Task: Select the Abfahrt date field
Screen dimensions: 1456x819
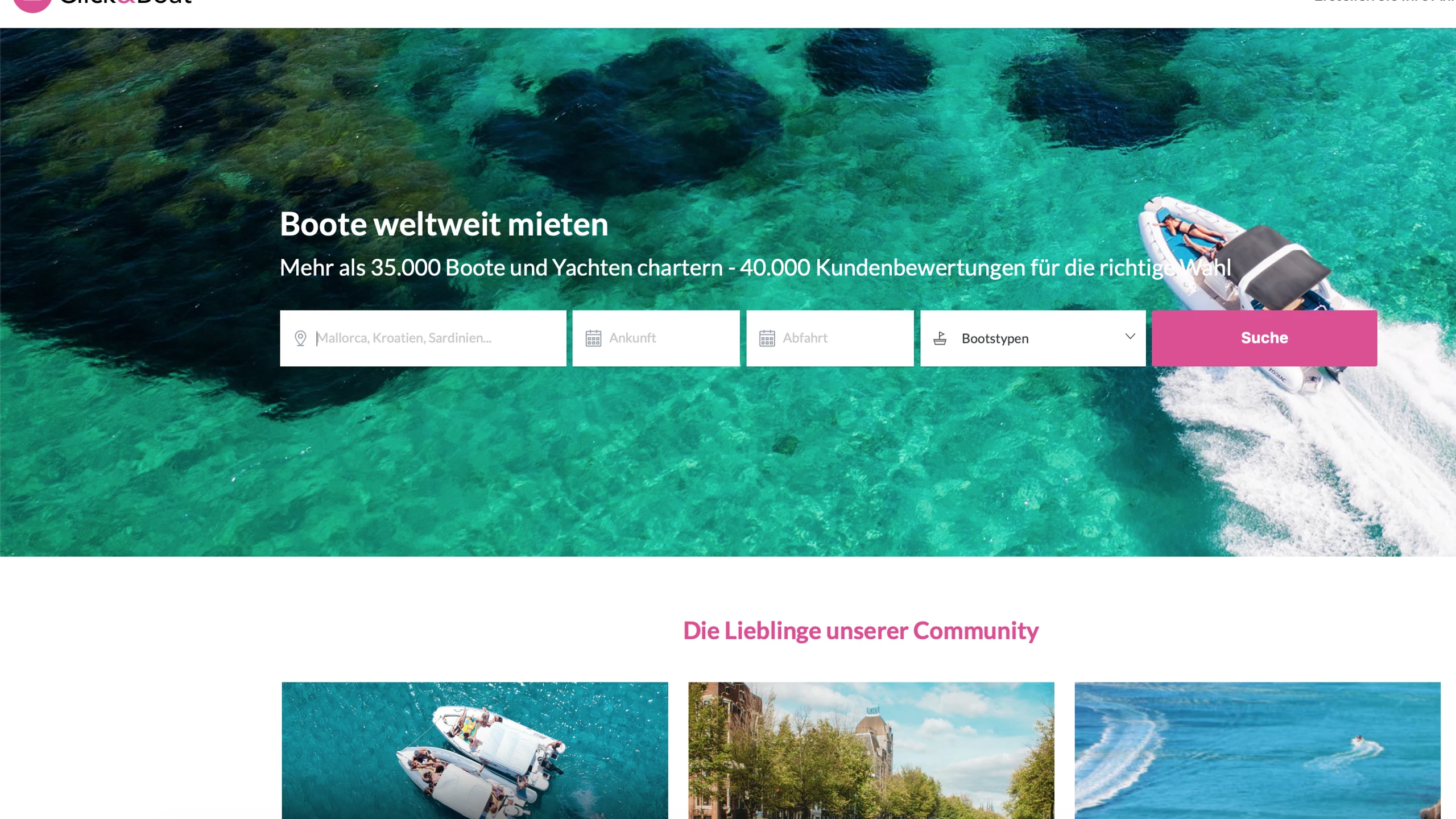Action: (x=830, y=338)
